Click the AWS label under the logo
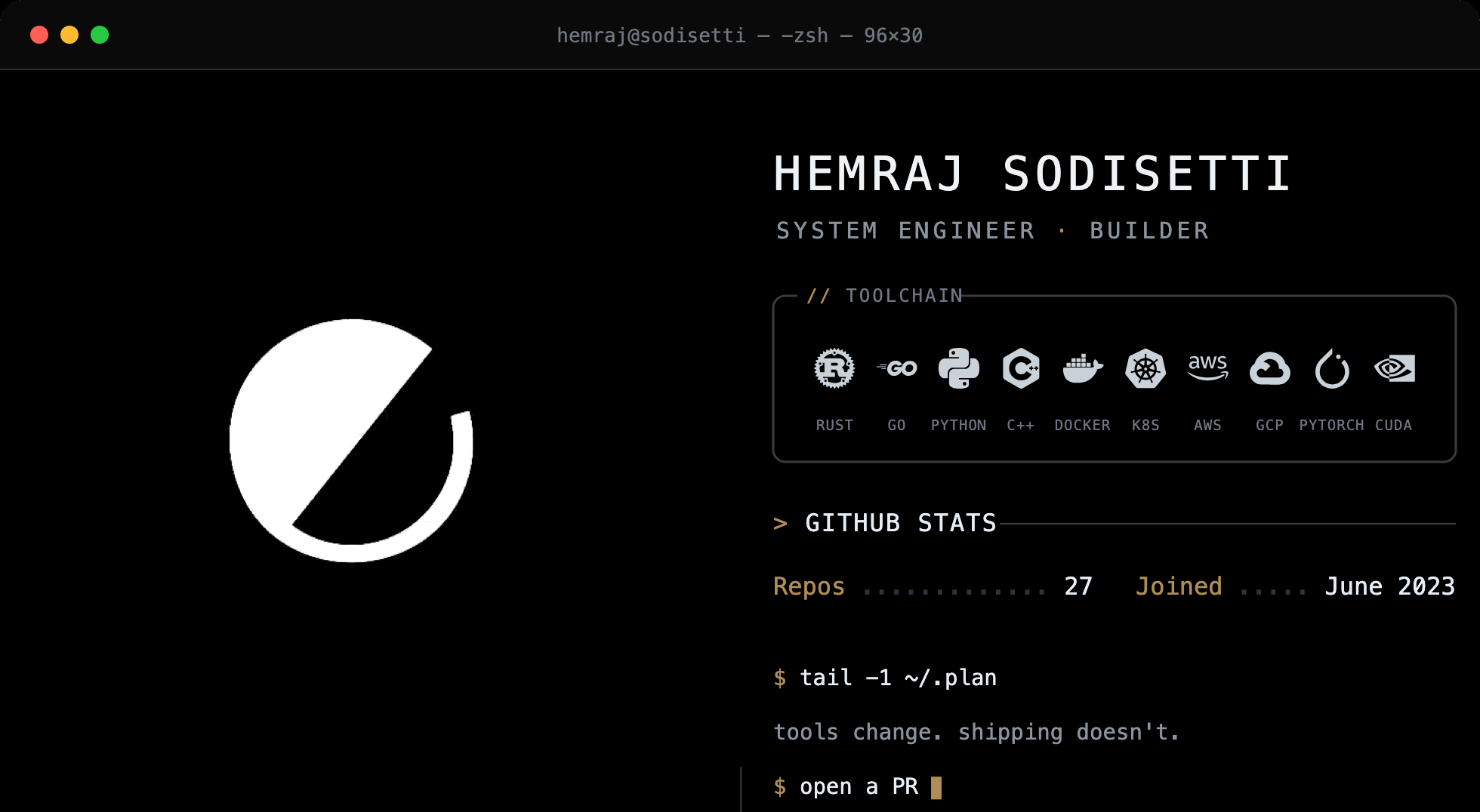Image resolution: width=1480 pixels, height=812 pixels. pos(1207,425)
